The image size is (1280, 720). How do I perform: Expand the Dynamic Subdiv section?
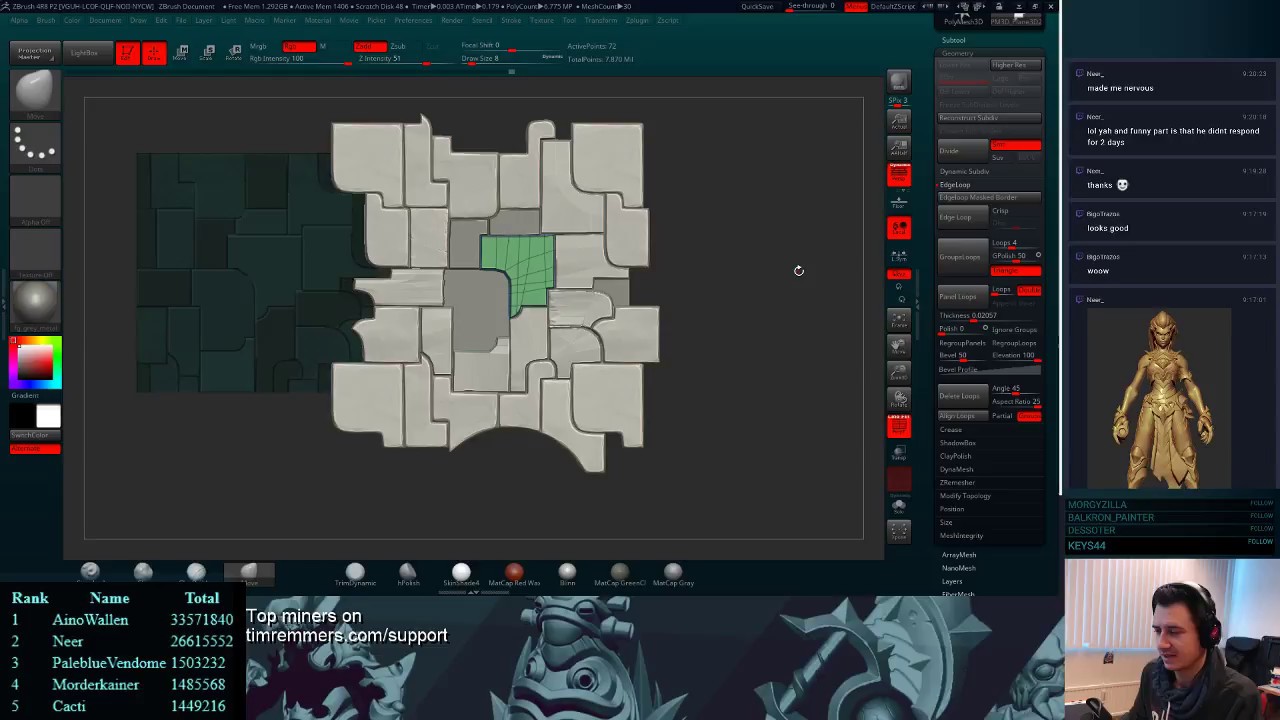(x=964, y=171)
